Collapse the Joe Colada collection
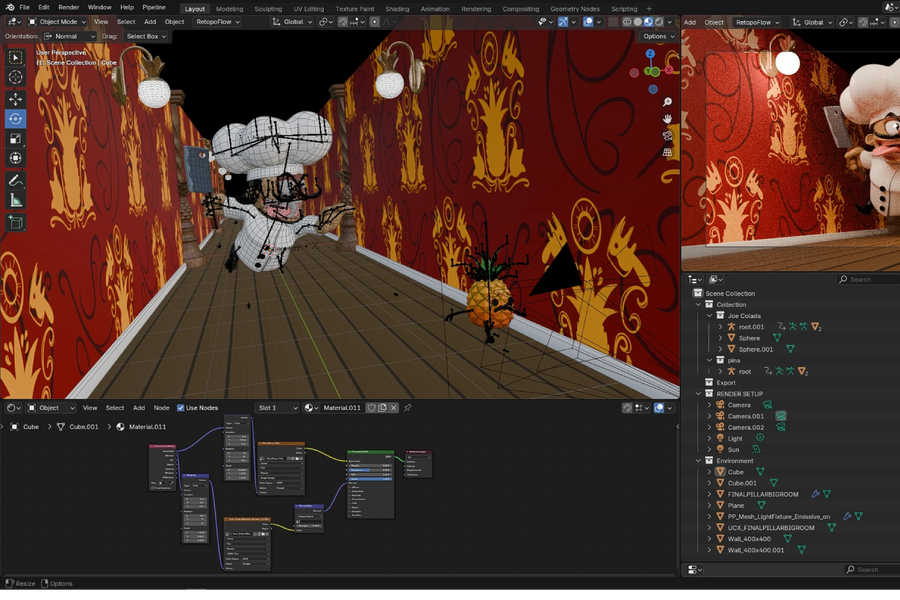This screenshot has width=900, height=600. pos(709,316)
